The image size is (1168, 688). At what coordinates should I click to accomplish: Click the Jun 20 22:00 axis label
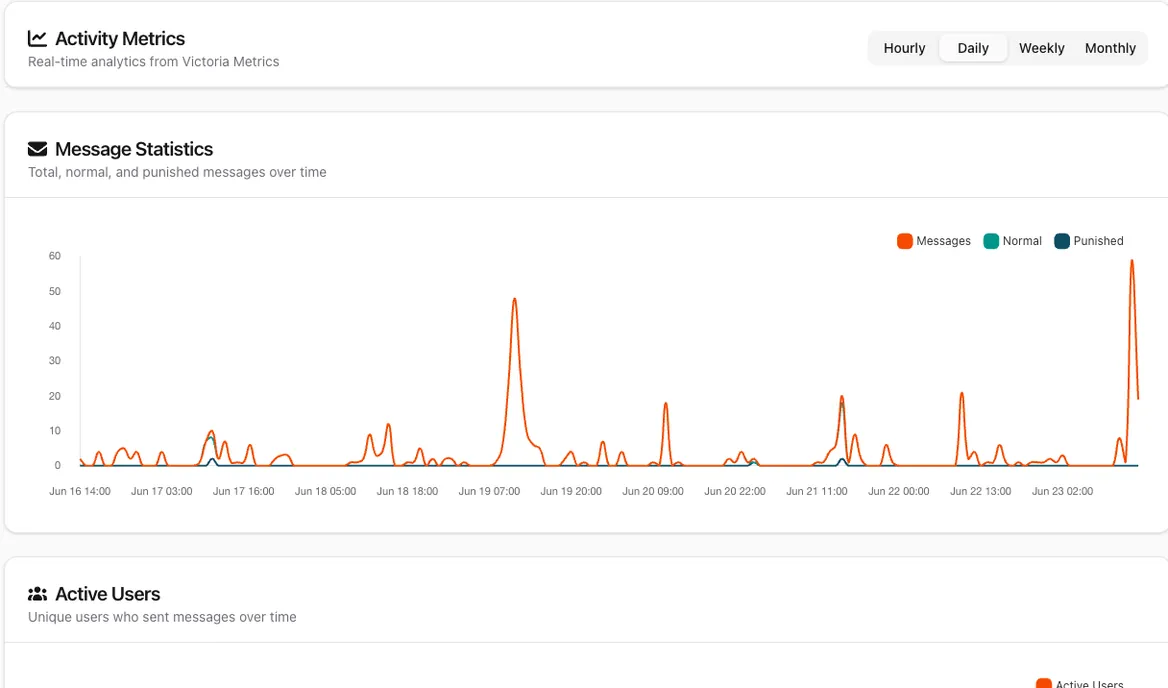[735, 491]
